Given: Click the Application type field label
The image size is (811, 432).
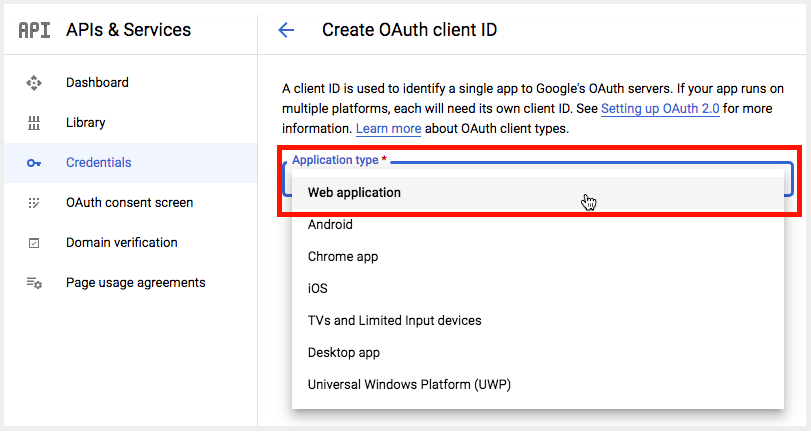Looking at the screenshot, I should [339, 160].
